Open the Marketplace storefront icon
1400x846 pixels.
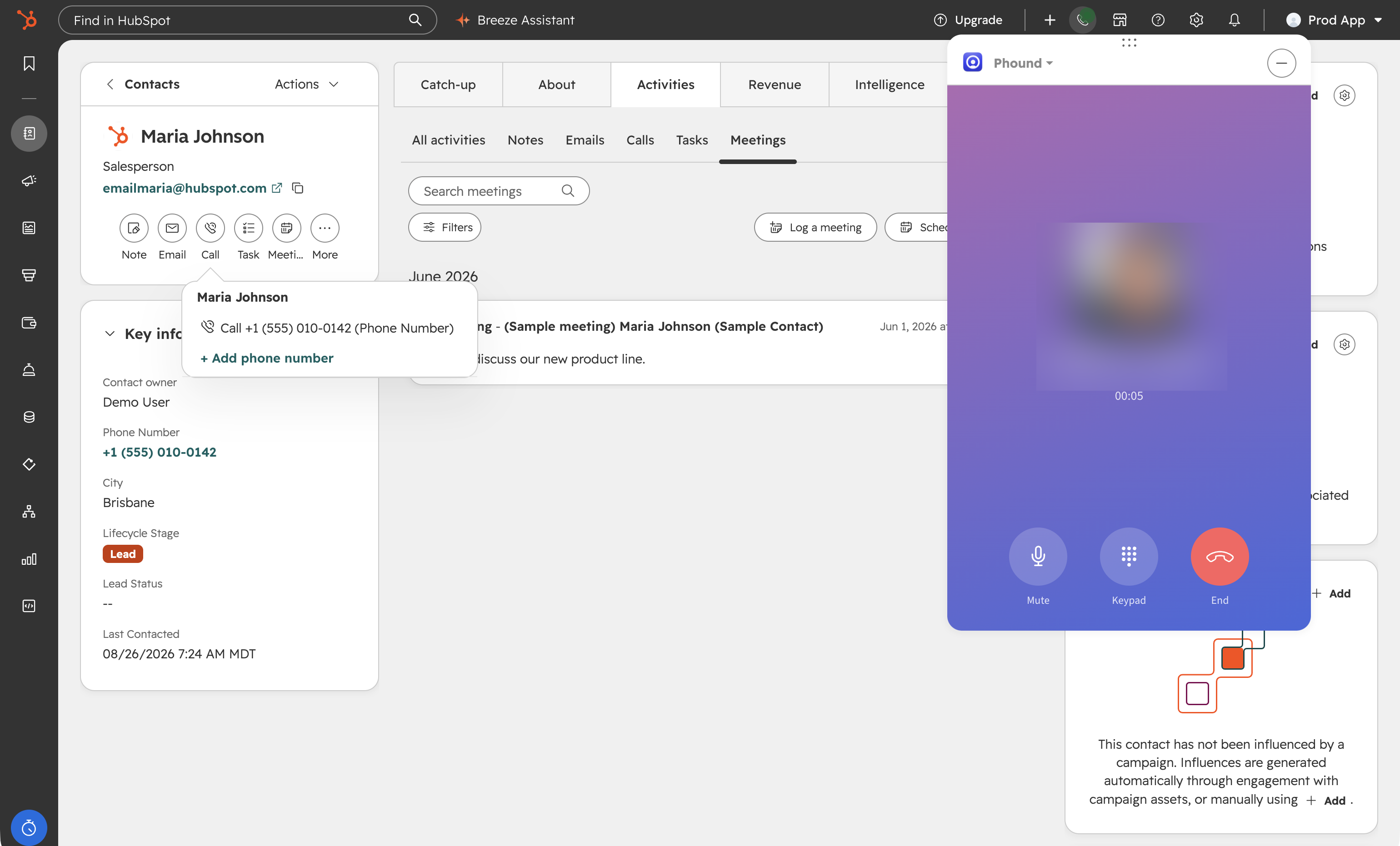coord(1119,20)
